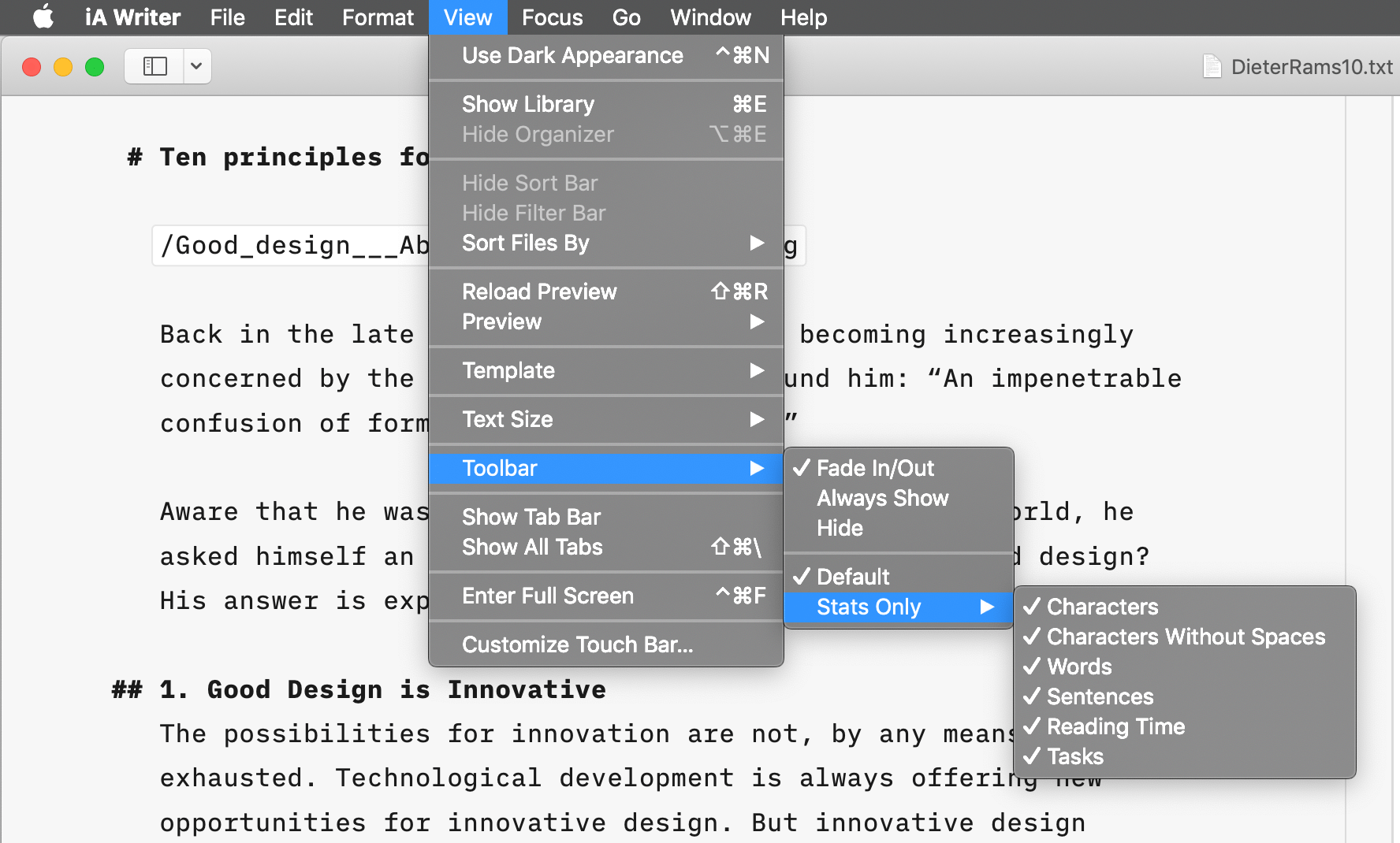Select the Always Show toolbar option
The height and width of the screenshot is (843, 1400).
[899, 498]
